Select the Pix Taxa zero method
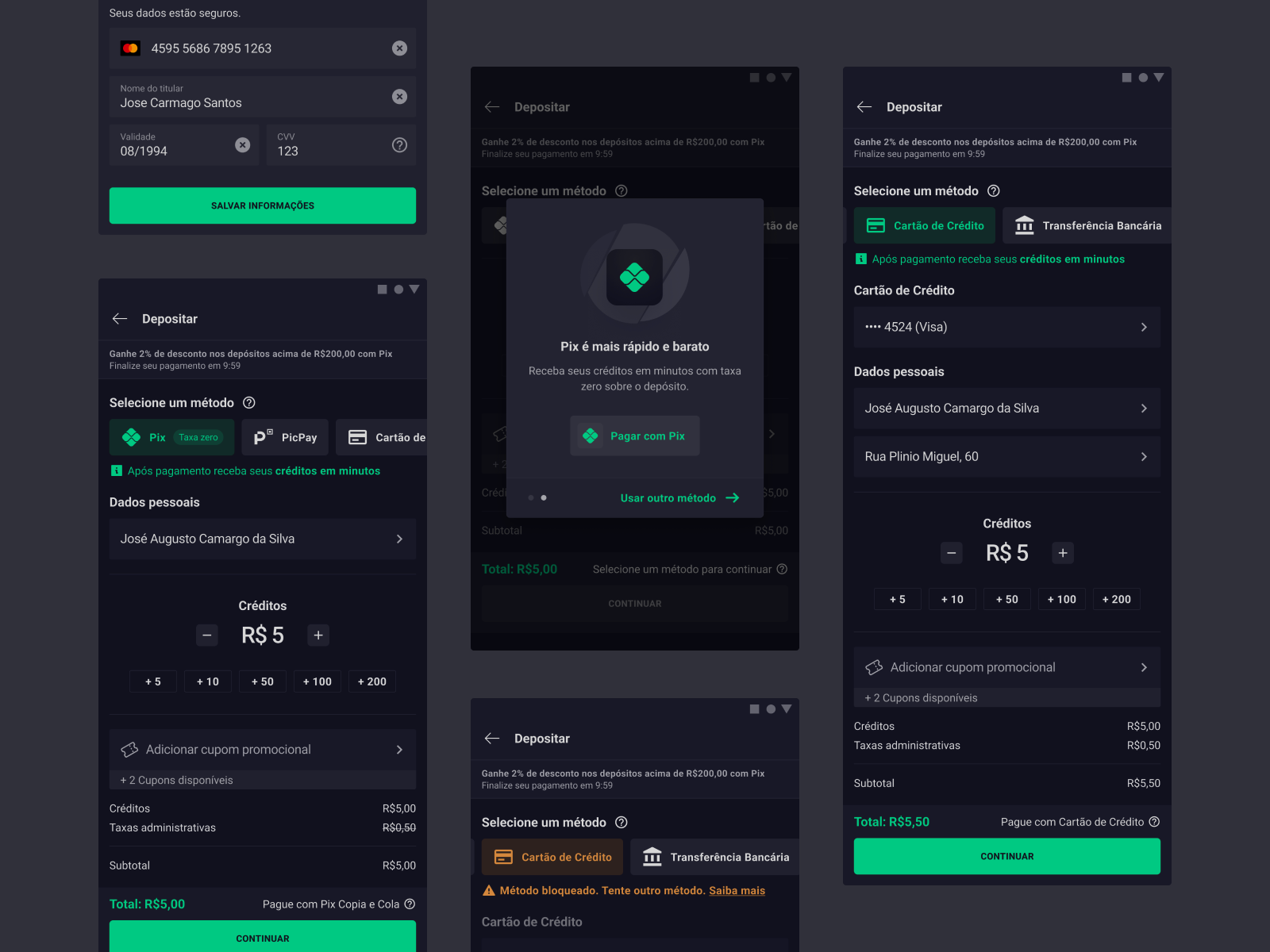The height and width of the screenshot is (952, 1270). coord(172,437)
